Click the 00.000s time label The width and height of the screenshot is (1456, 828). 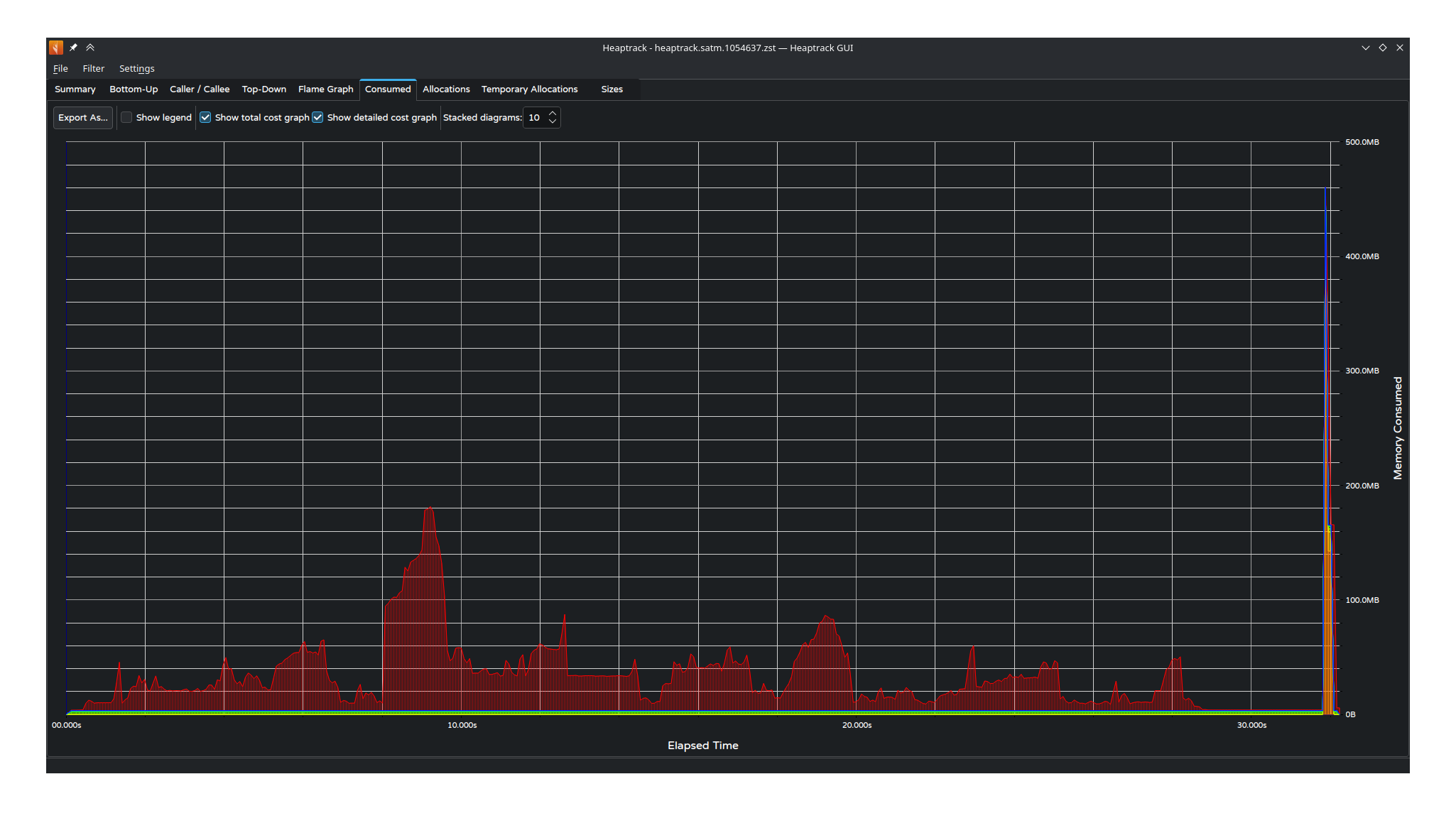coord(67,725)
